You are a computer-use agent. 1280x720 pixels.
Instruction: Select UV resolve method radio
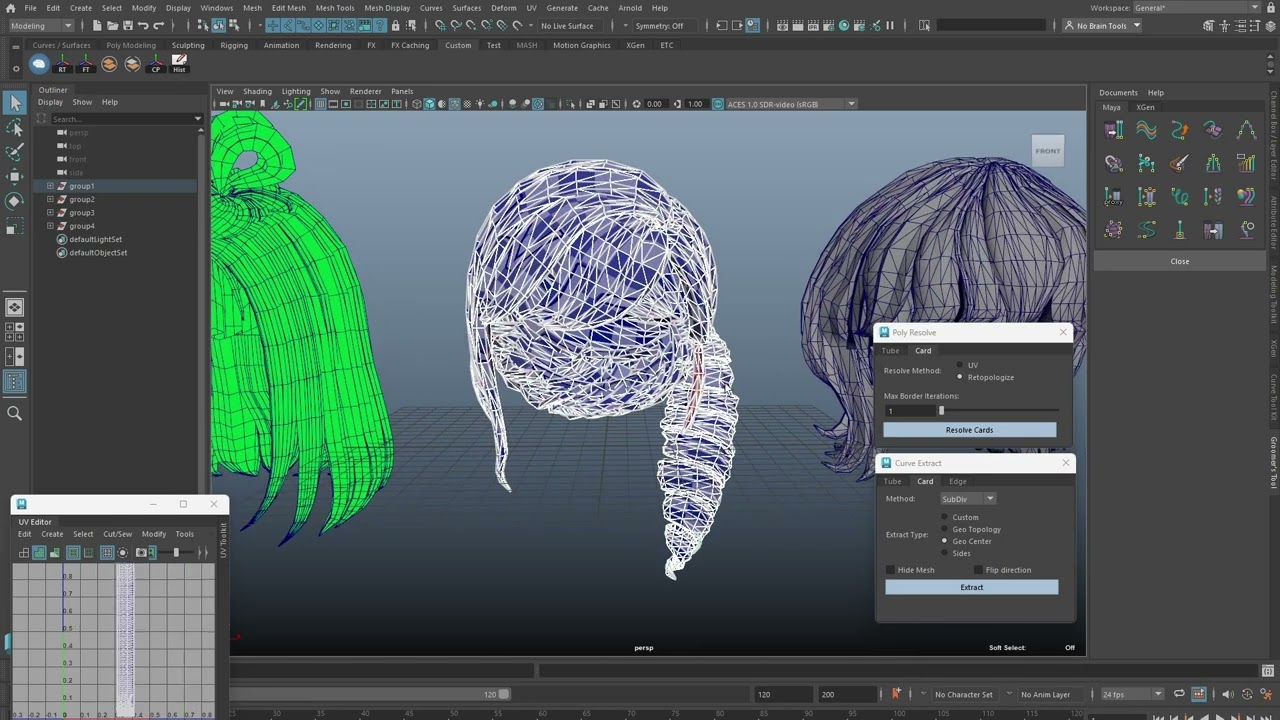[960, 365]
